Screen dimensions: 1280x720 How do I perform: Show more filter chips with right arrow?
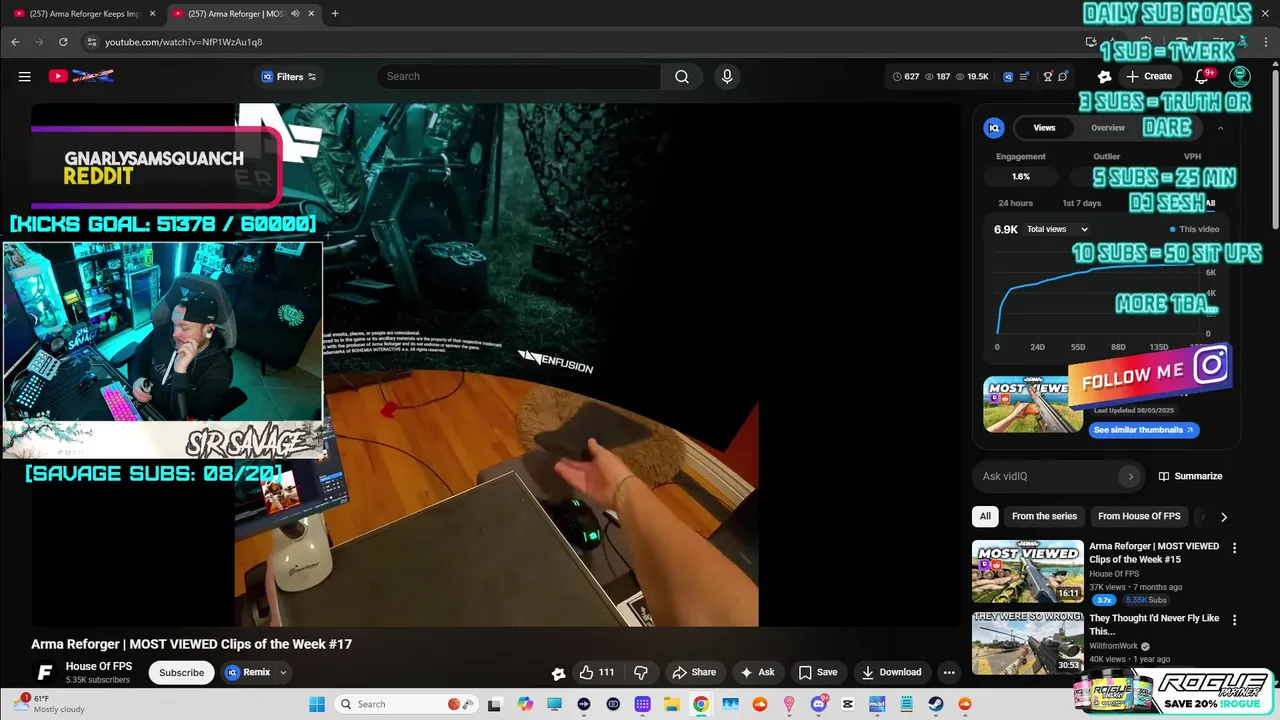[x=1223, y=517]
